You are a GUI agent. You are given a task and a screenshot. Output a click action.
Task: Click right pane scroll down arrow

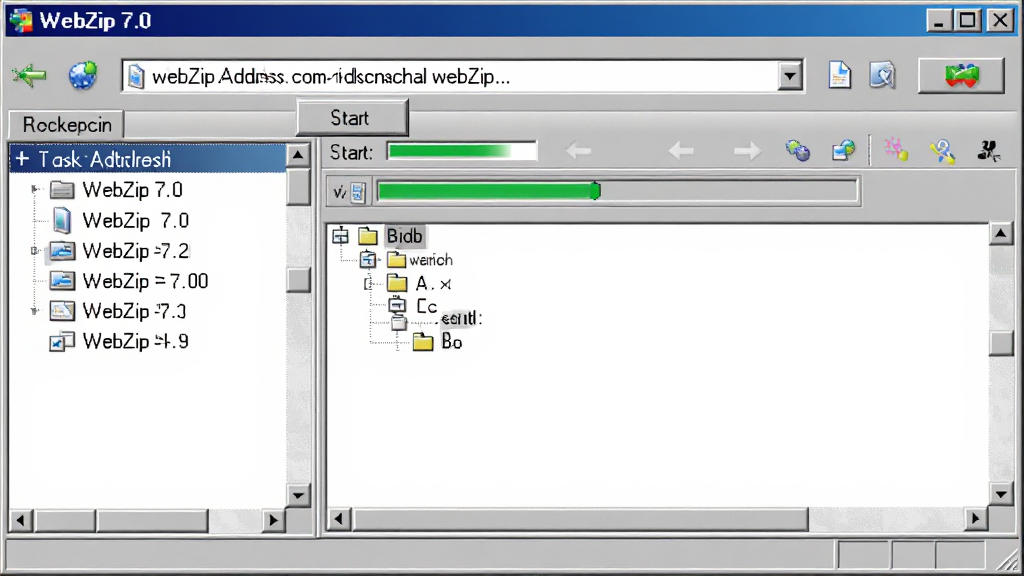coord(1000,494)
